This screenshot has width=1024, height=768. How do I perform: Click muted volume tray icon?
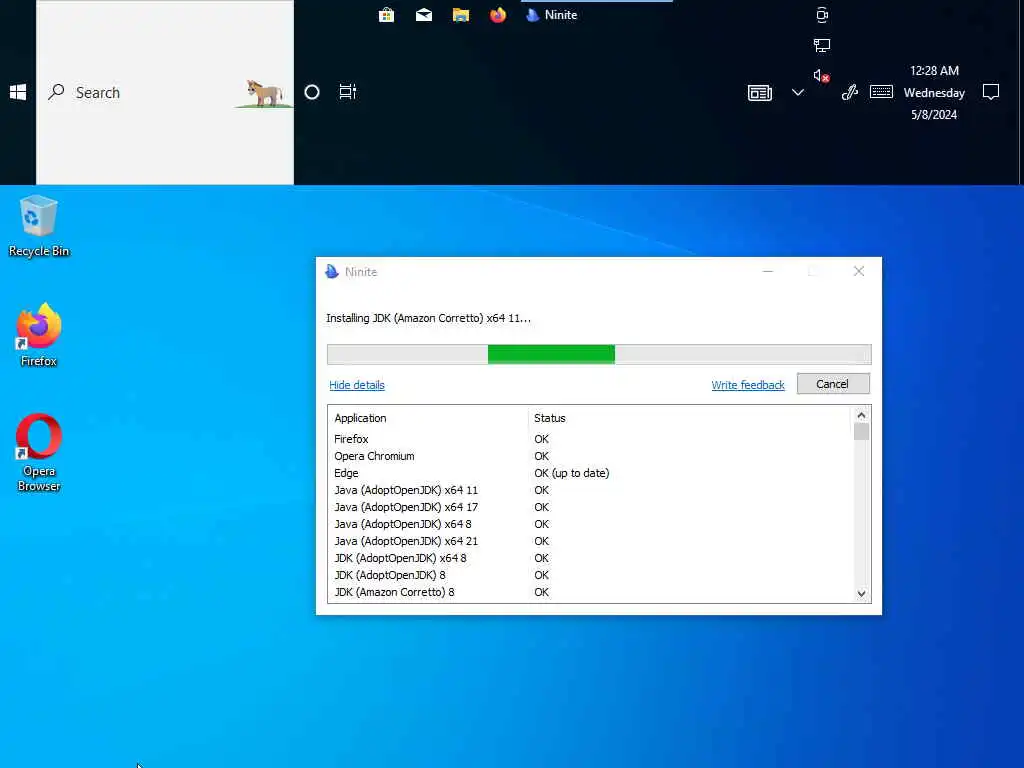[x=821, y=76]
